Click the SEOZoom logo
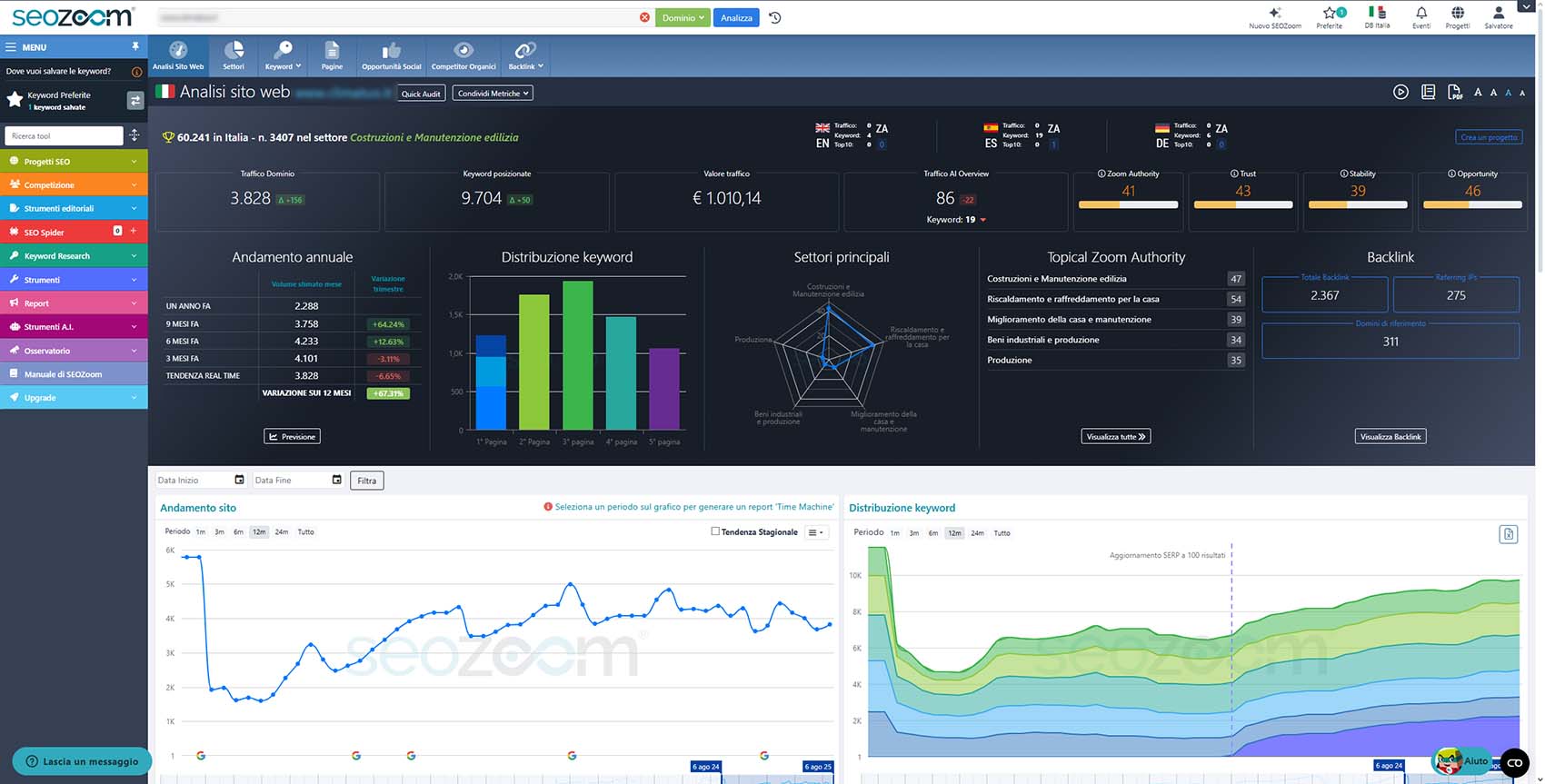The height and width of the screenshot is (784, 1545). pyautogui.click(x=72, y=16)
